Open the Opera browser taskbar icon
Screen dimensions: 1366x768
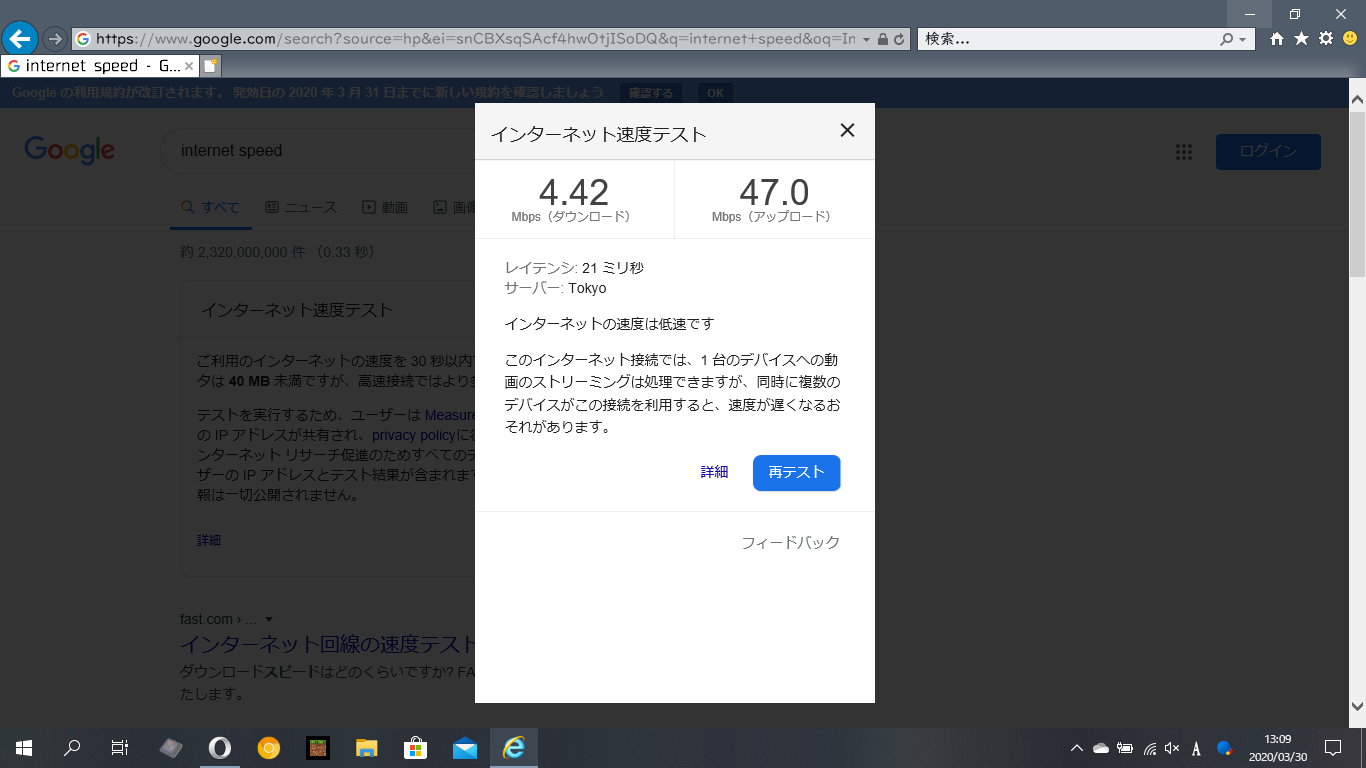tap(219, 747)
